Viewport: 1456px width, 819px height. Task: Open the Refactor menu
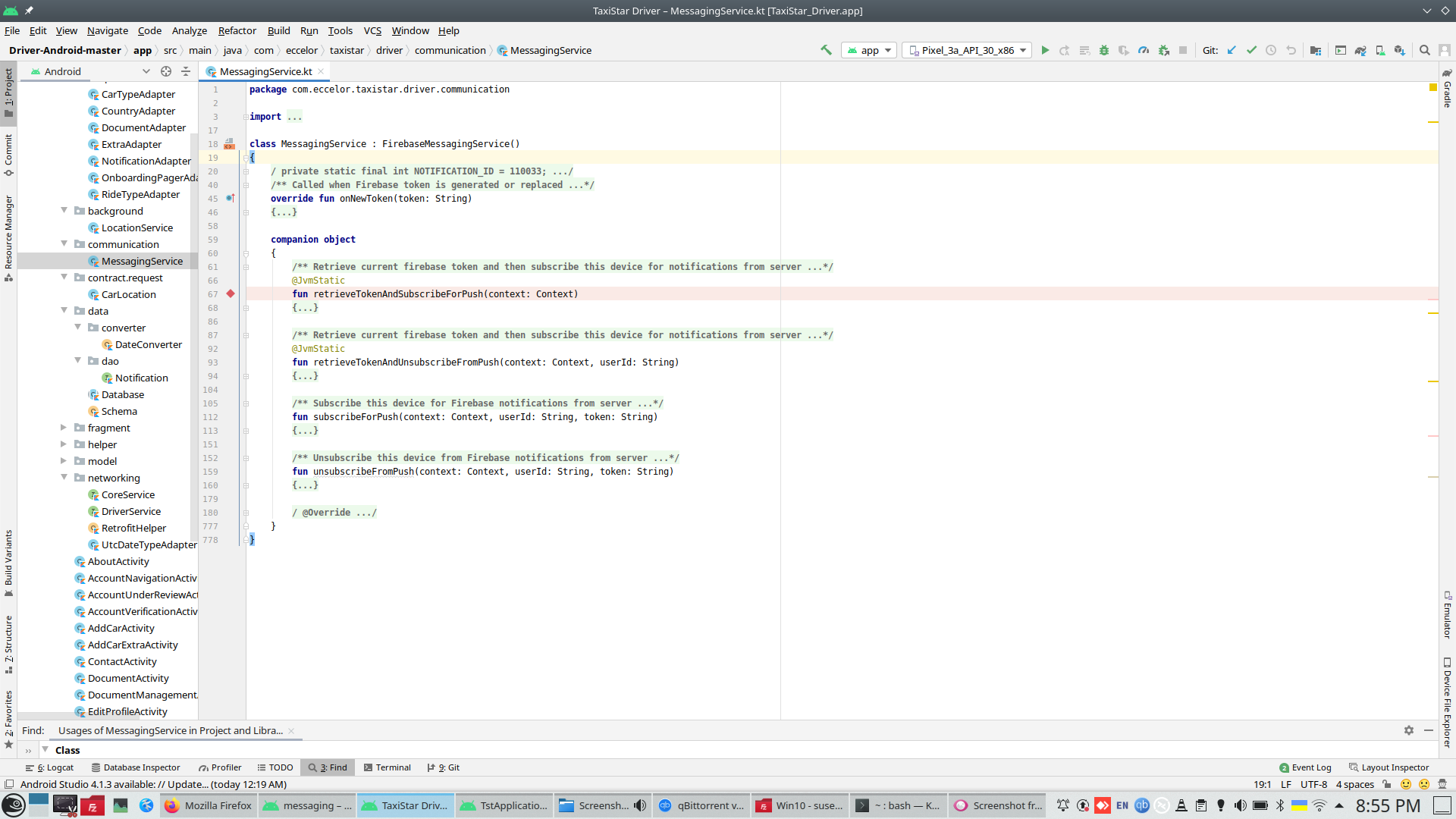pyautogui.click(x=237, y=31)
